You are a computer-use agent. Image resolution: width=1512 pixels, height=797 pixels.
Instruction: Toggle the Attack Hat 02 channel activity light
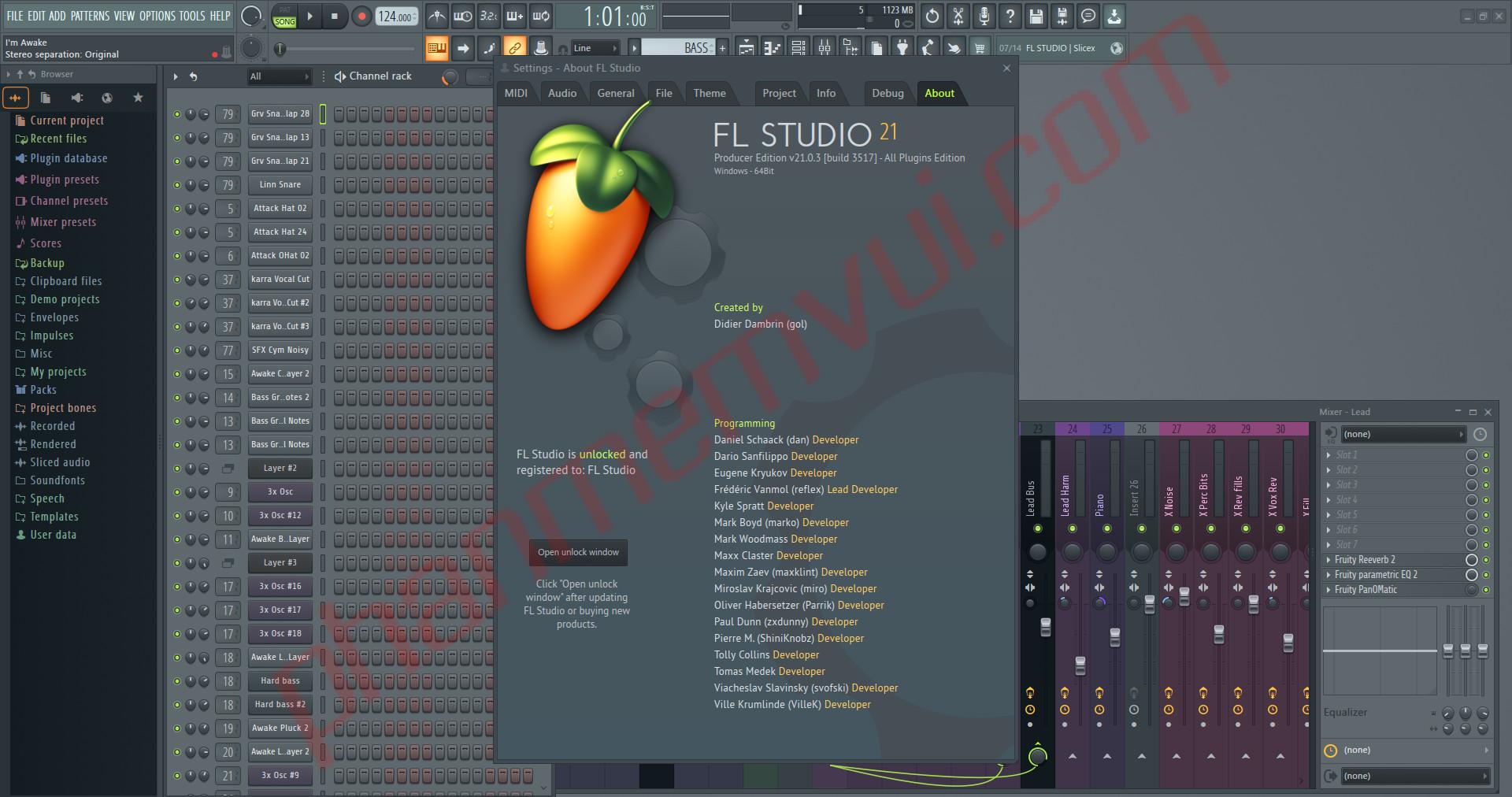coord(176,209)
